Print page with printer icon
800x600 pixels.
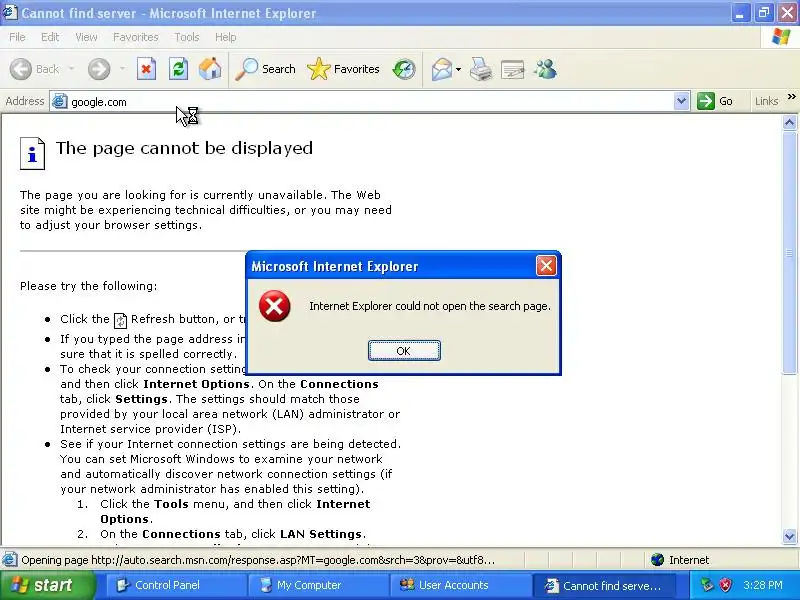481,69
